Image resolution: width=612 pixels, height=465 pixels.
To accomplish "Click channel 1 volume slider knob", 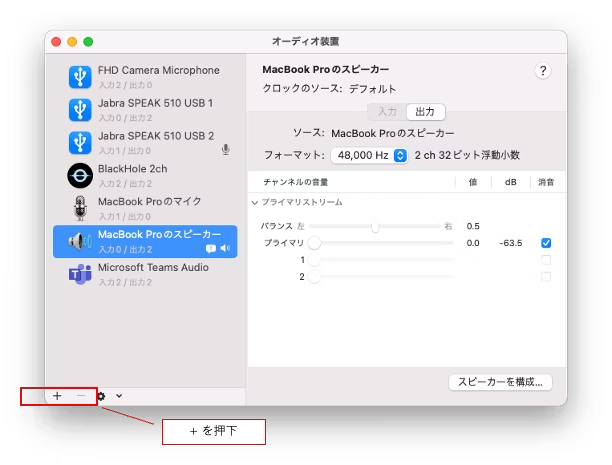I will point(314,260).
